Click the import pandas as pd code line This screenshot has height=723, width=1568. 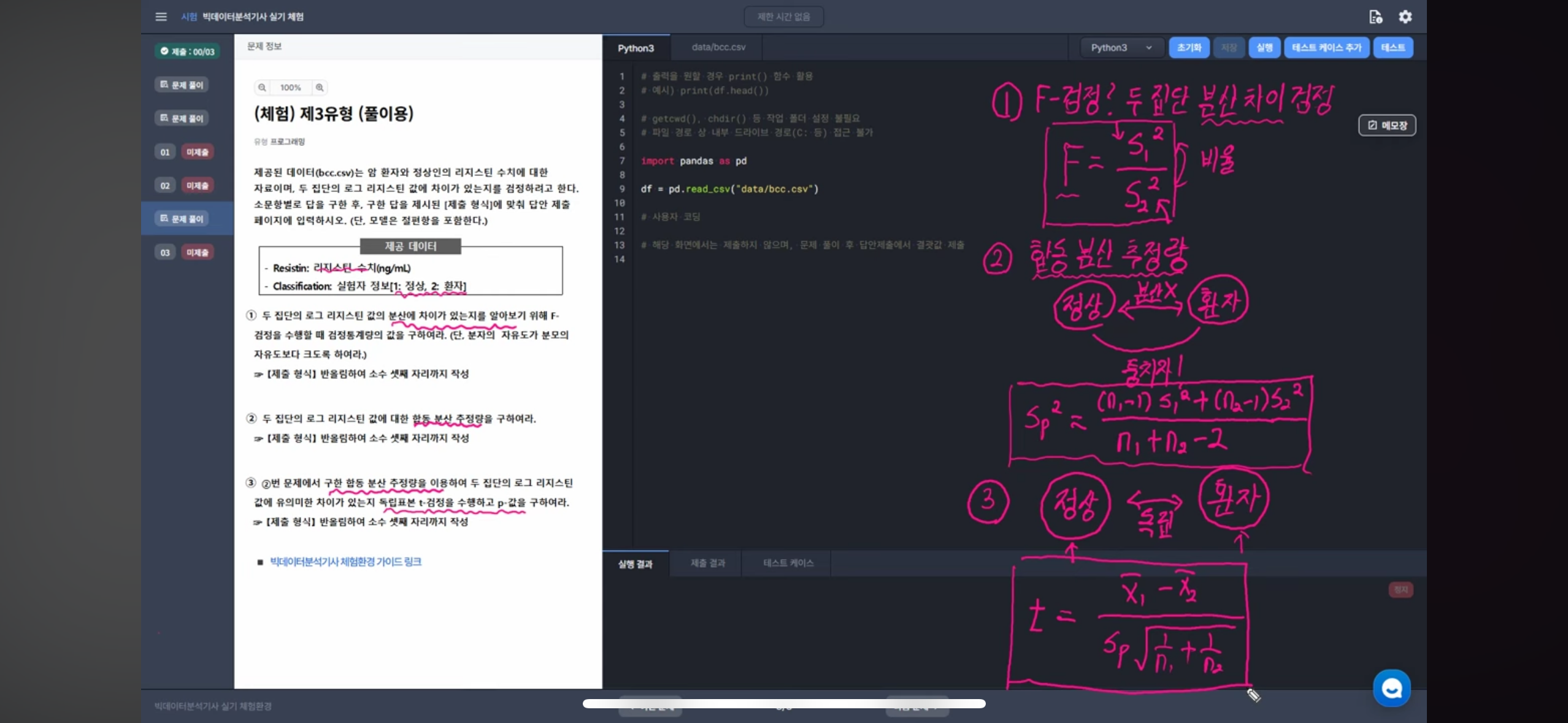[694, 161]
